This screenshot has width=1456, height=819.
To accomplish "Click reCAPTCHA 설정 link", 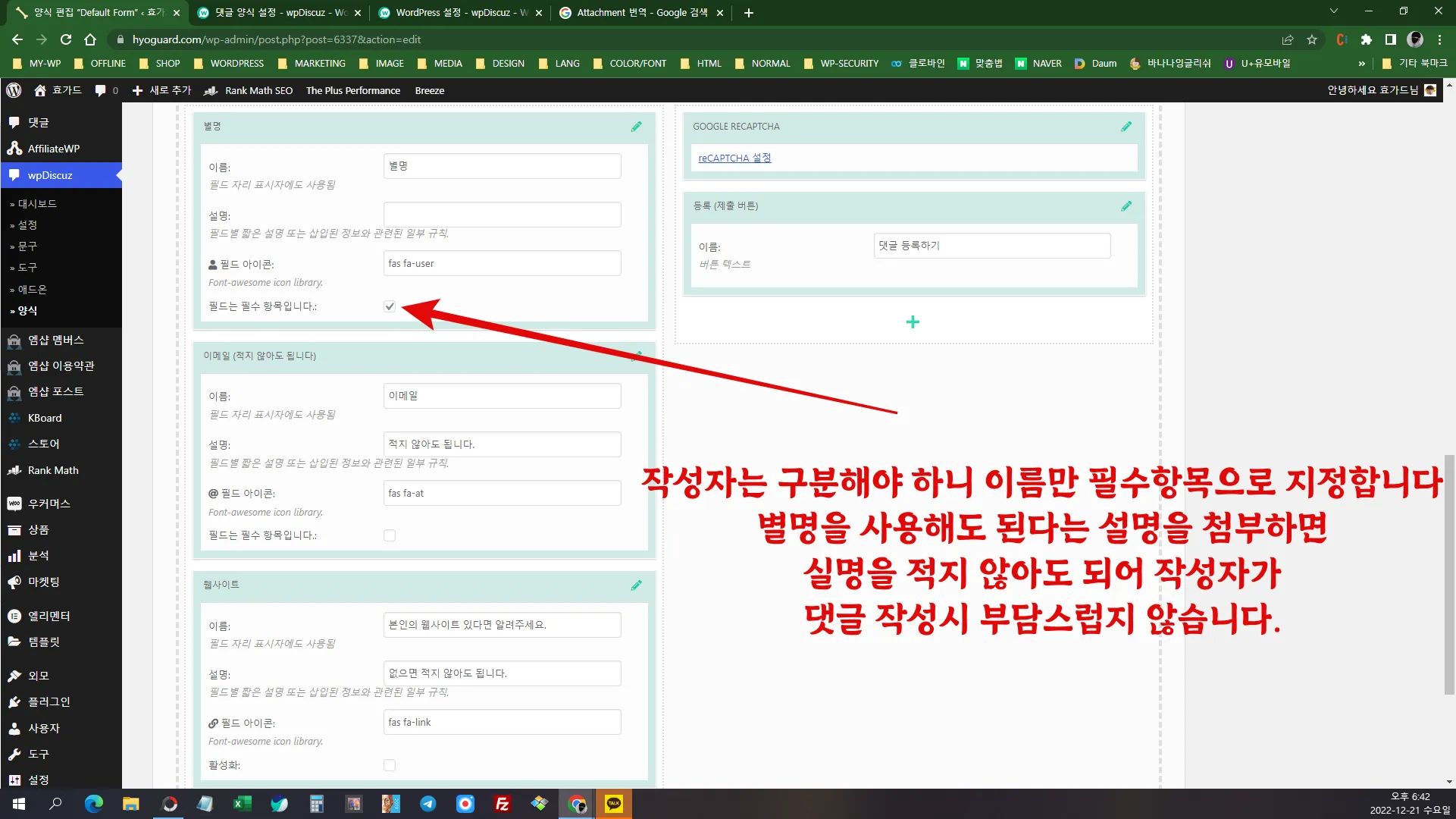I will (734, 158).
